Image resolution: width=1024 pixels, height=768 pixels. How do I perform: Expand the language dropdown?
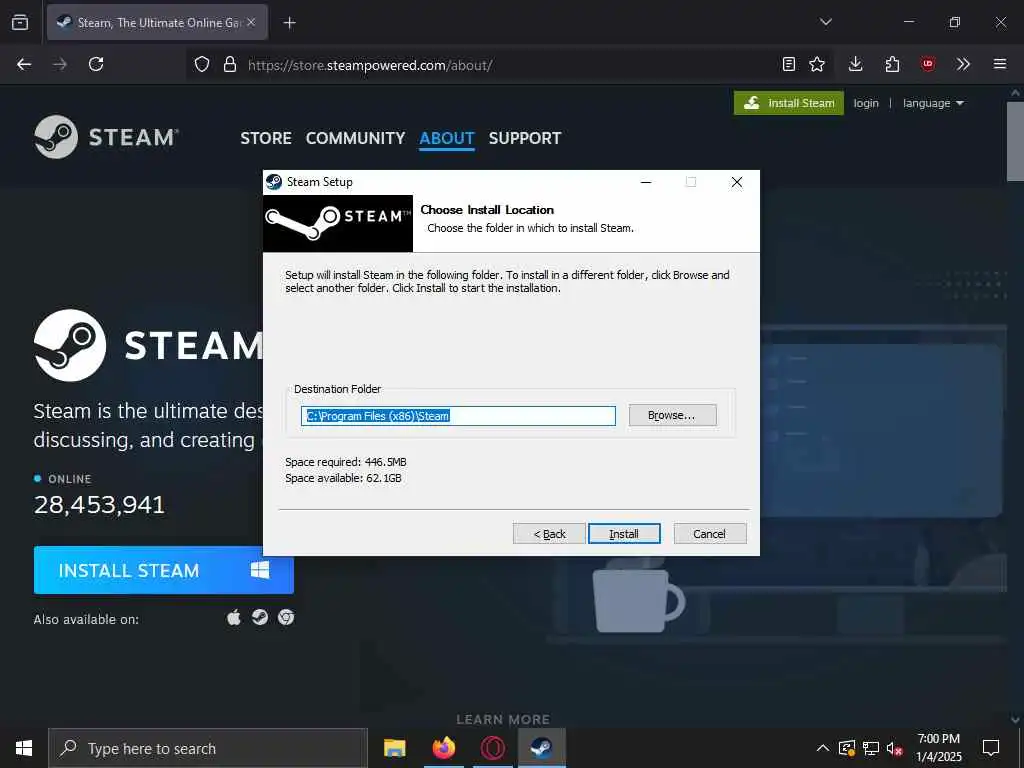click(x=933, y=103)
